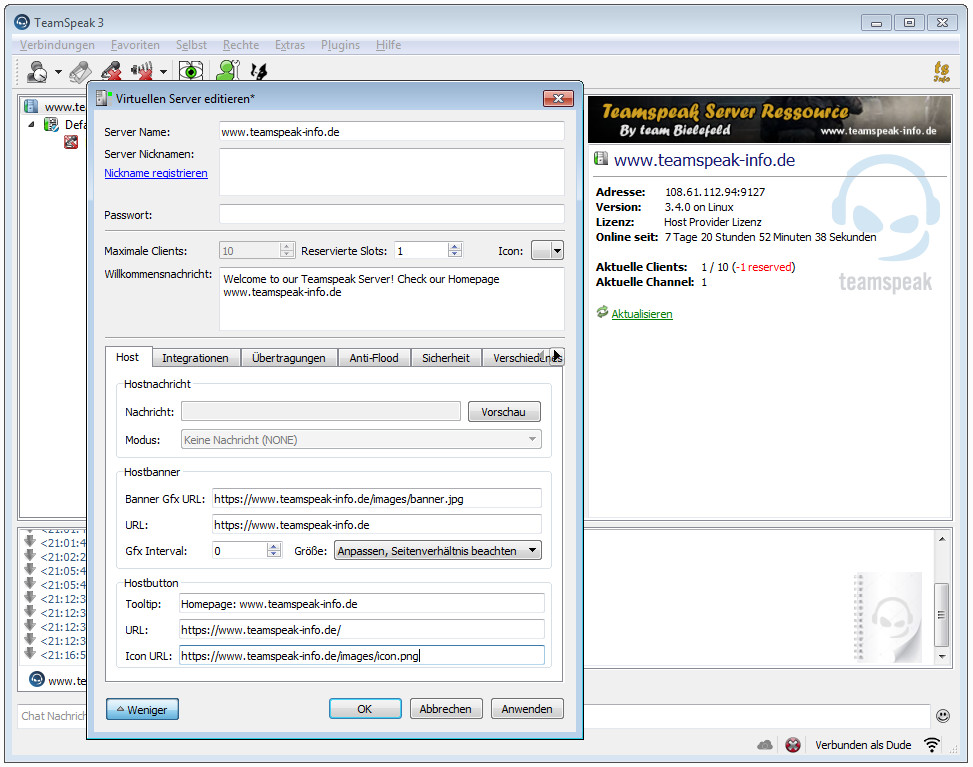Collapse the Default channel tree arrow
Image resolution: width=973 pixels, height=767 pixels.
coord(32,125)
